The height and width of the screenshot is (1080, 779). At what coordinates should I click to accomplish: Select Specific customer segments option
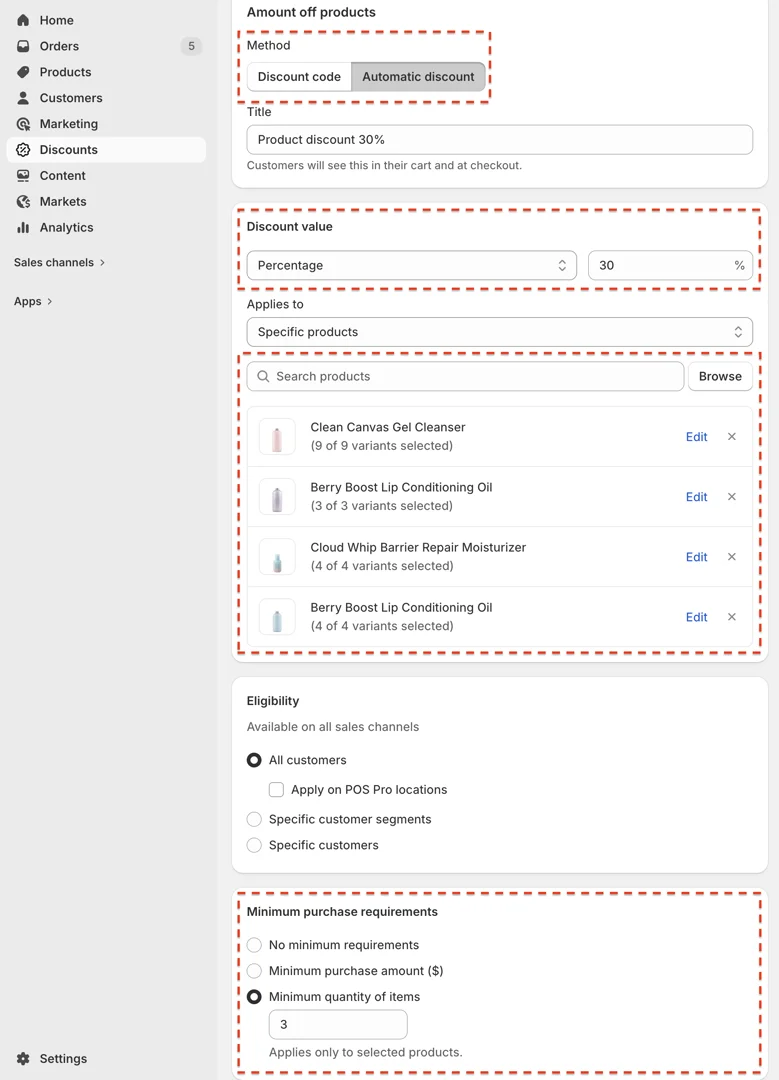tap(254, 820)
